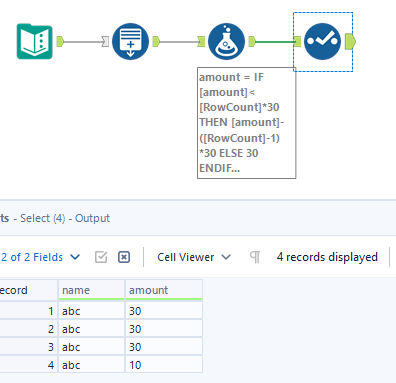Click output anchor of Select tool
Viewport: 396px width, 383px height.
click(350, 41)
